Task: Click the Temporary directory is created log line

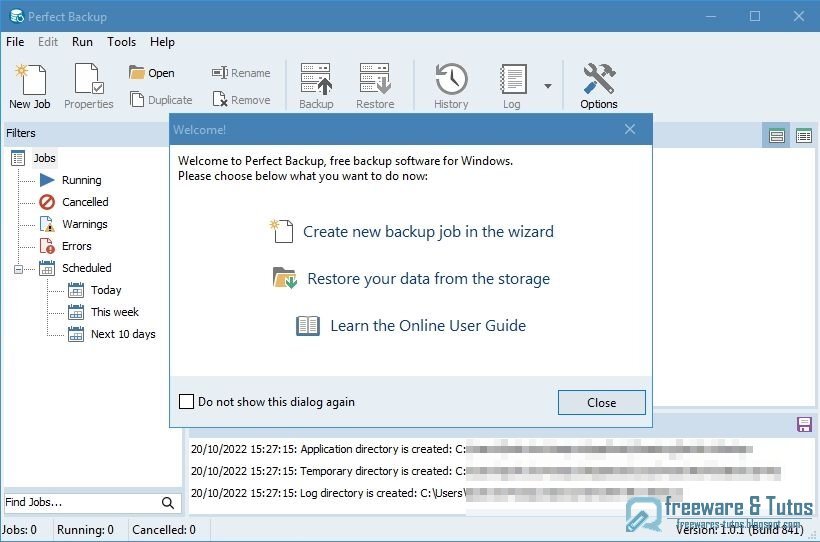Action: (x=486, y=471)
